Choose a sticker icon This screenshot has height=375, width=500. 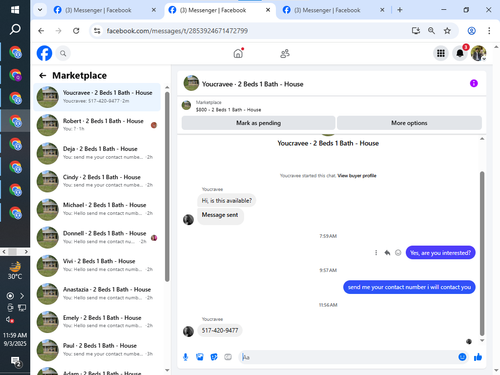[x=214, y=357]
